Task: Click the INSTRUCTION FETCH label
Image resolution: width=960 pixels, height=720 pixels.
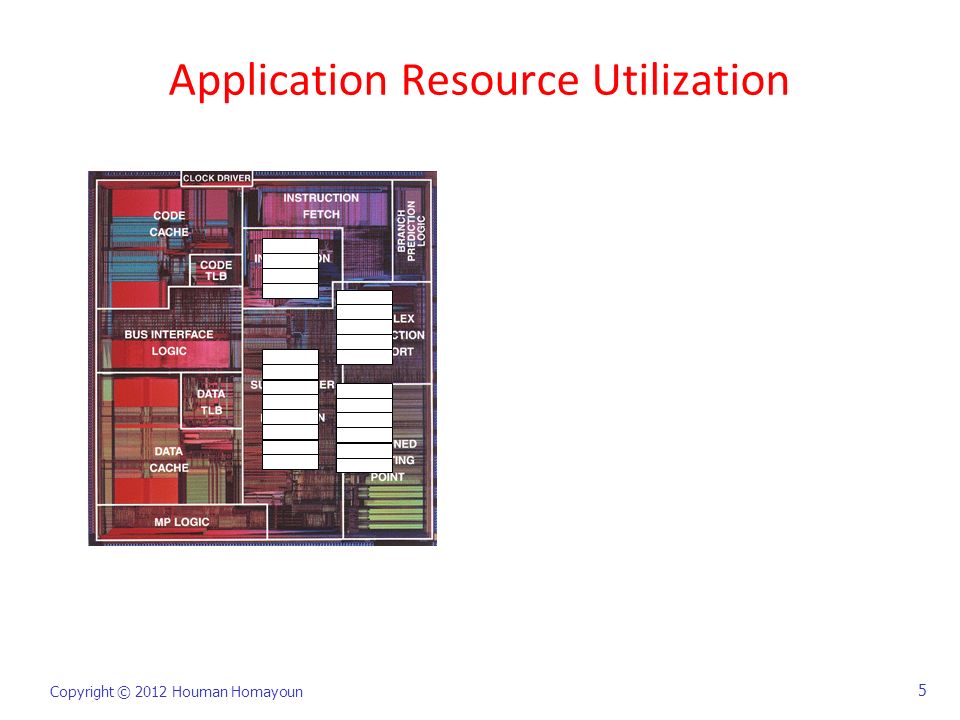Action: pyautogui.click(x=321, y=206)
